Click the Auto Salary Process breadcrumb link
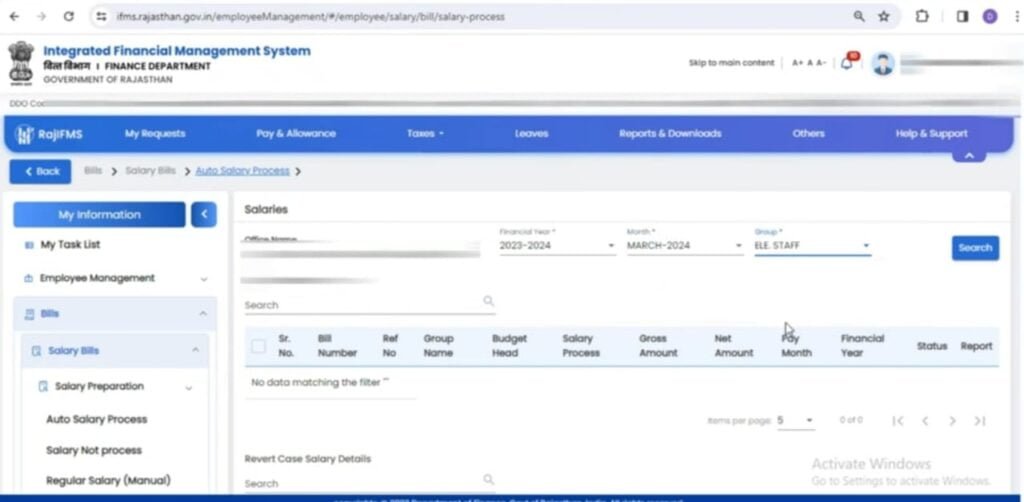This screenshot has width=1024, height=502. tap(242, 171)
